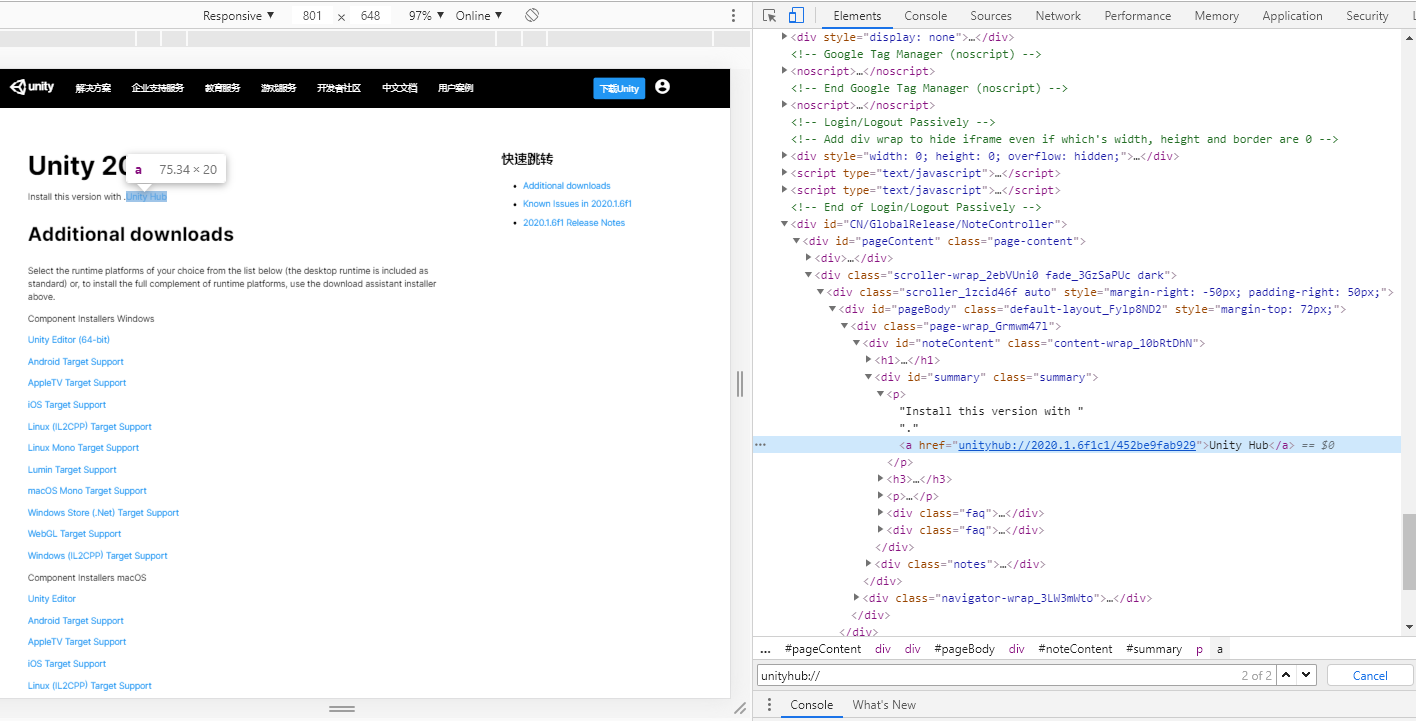Open Additional downloads quick link
The width and height of the screenshot is (1416, 721).
point(566,186)
